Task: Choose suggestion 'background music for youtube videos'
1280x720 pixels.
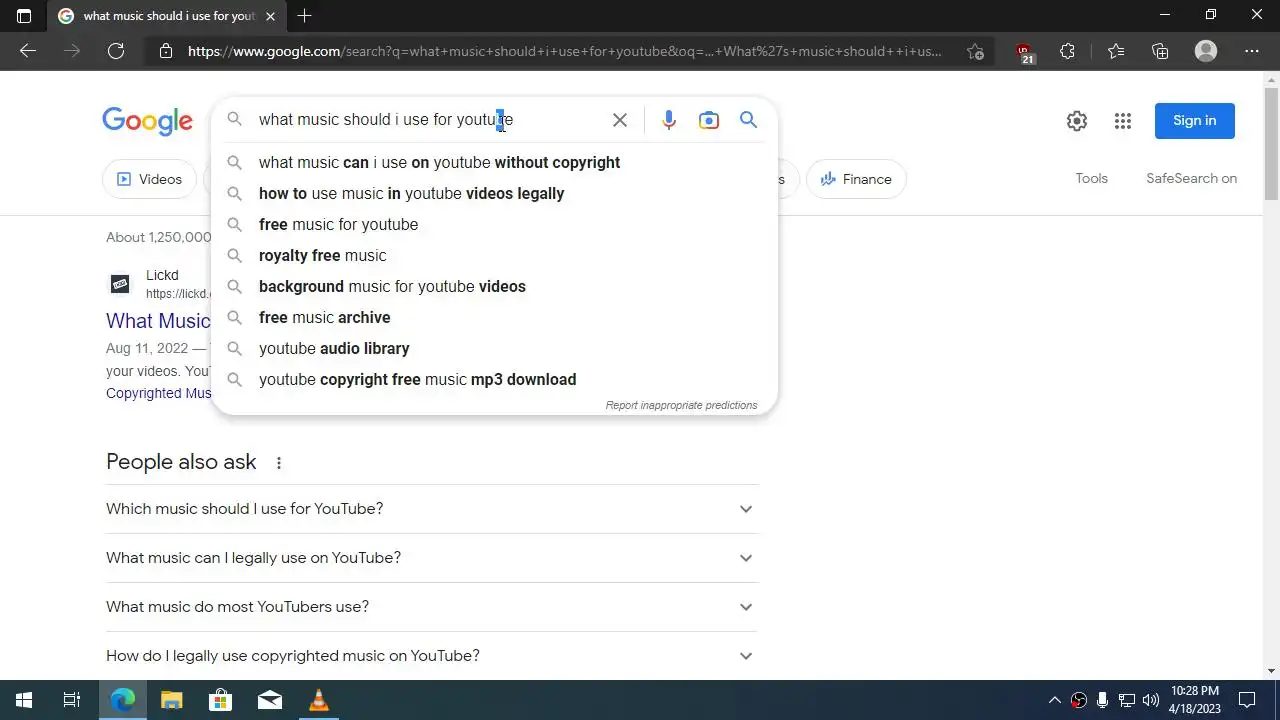Action: (x=494, y=286)
